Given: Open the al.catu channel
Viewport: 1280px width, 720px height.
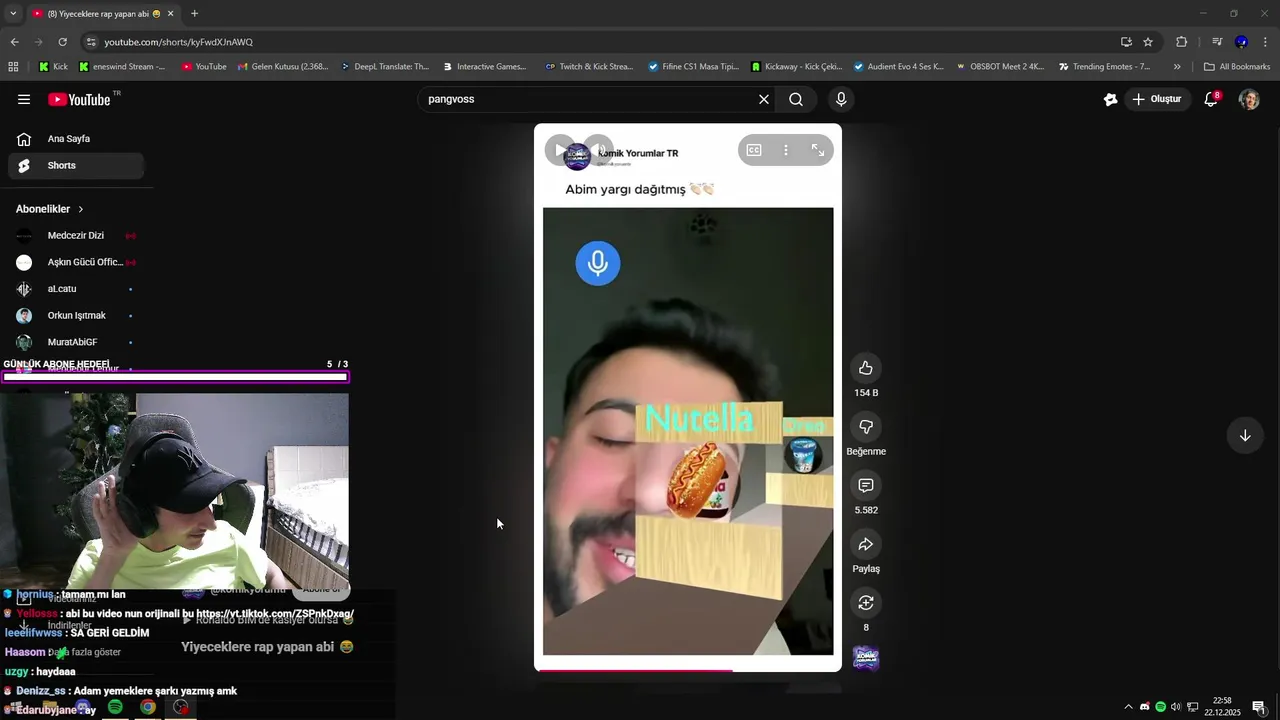Looking at the screenshot, I should pos(76,289).
